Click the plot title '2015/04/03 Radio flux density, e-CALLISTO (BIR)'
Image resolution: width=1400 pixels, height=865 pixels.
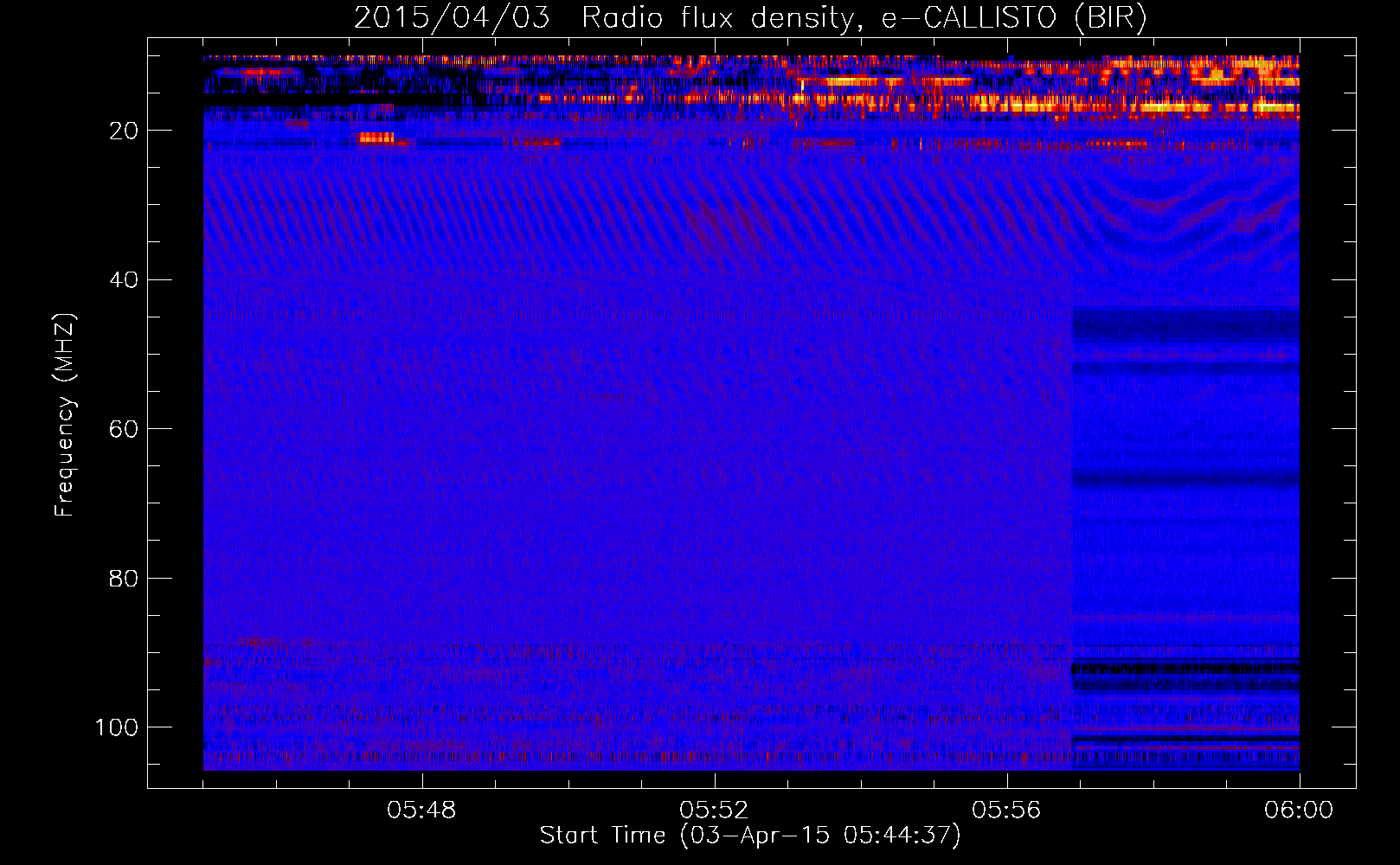(750, 18)
